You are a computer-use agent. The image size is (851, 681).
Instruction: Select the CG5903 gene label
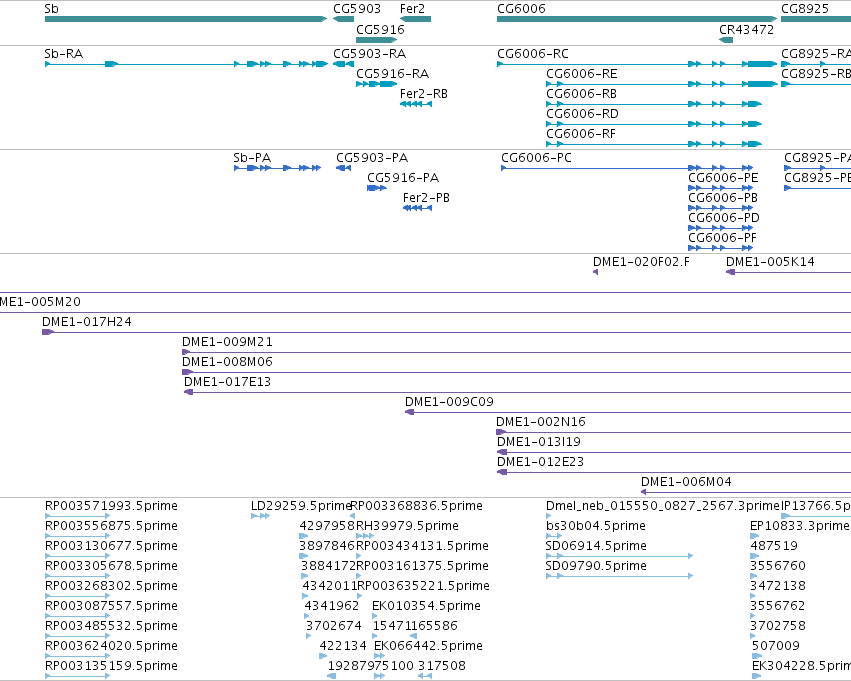[357, 9]
